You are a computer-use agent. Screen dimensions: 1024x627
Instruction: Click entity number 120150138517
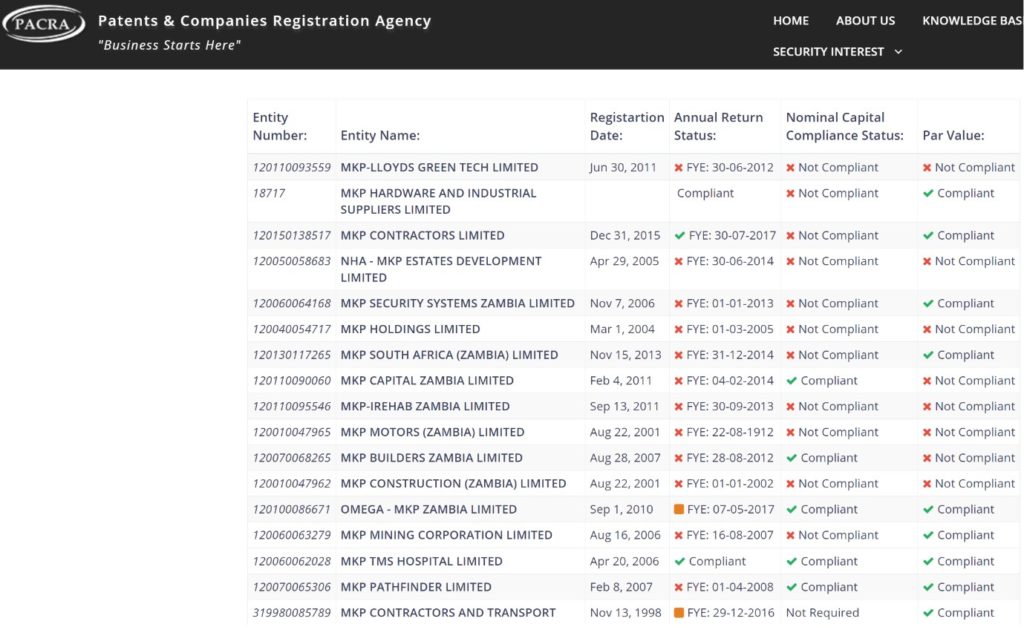click(292, 235)
